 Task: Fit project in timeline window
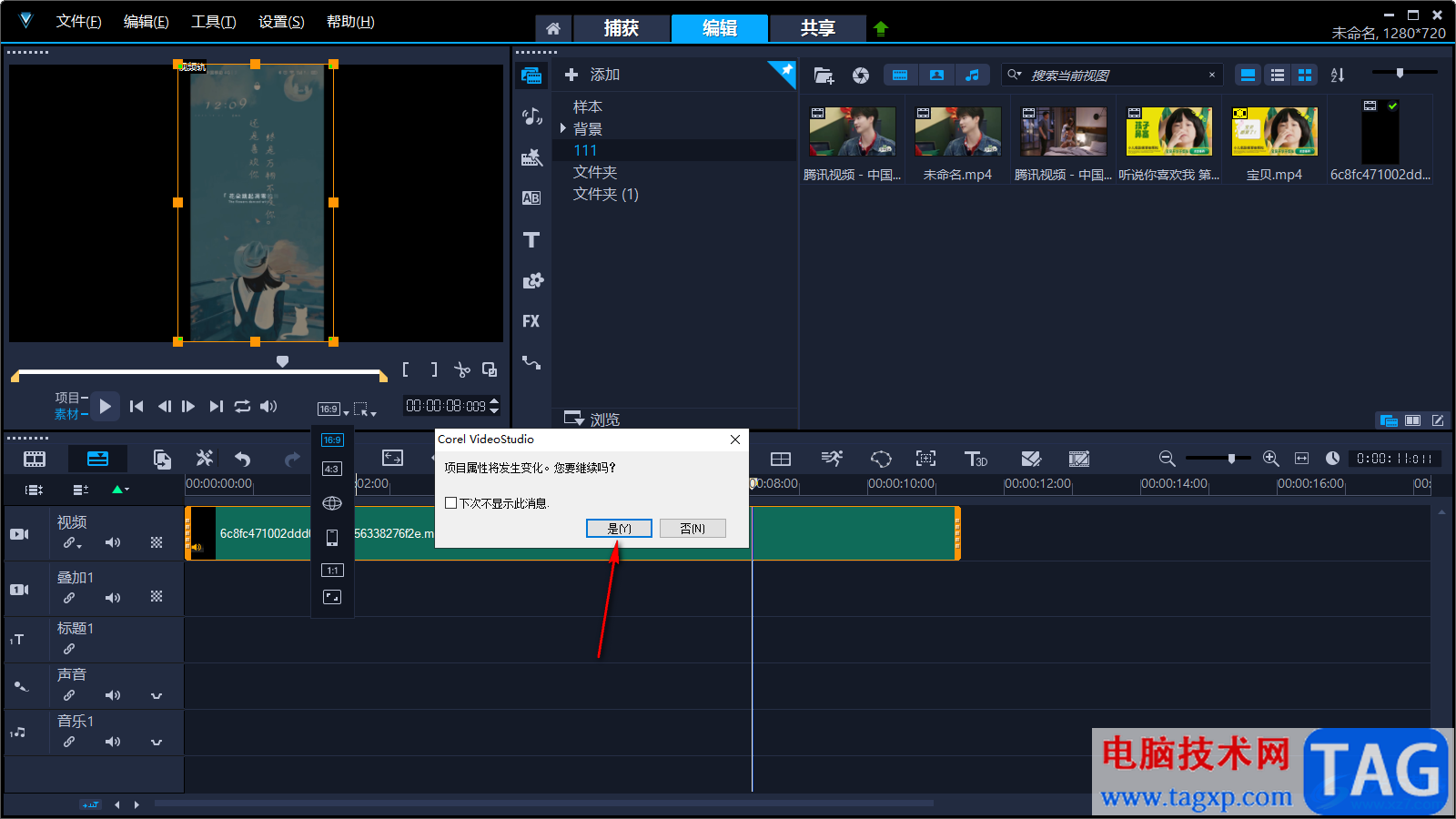pos(1302,459)
